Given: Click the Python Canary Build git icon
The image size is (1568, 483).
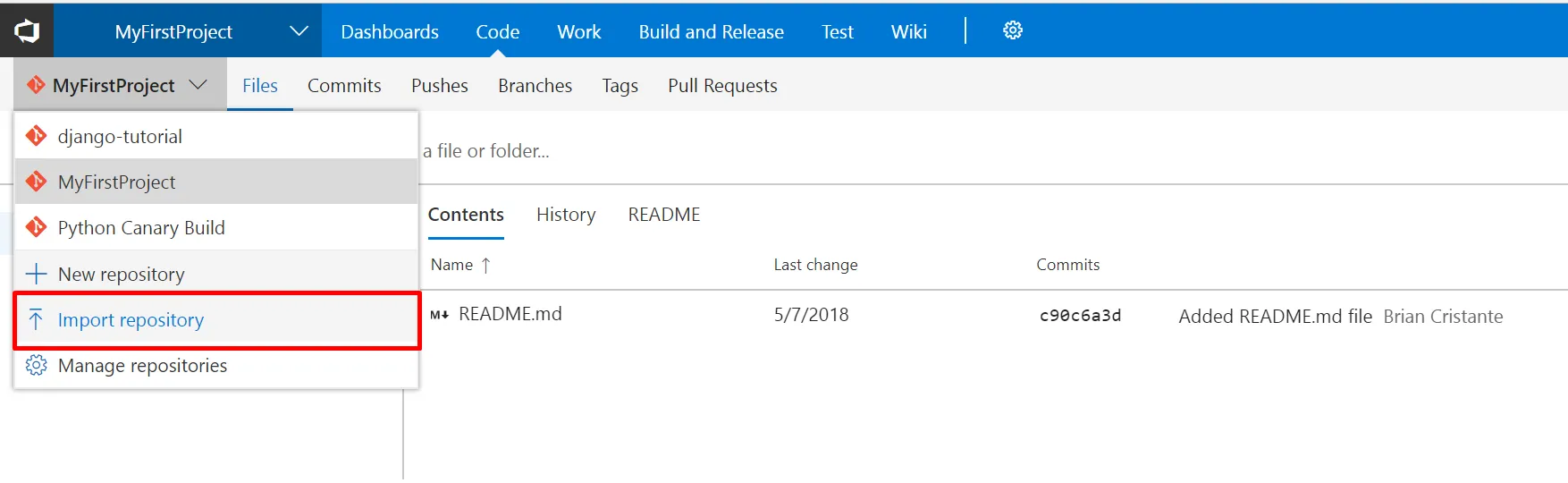Looking at the screenshot, I should pos(37,227).
